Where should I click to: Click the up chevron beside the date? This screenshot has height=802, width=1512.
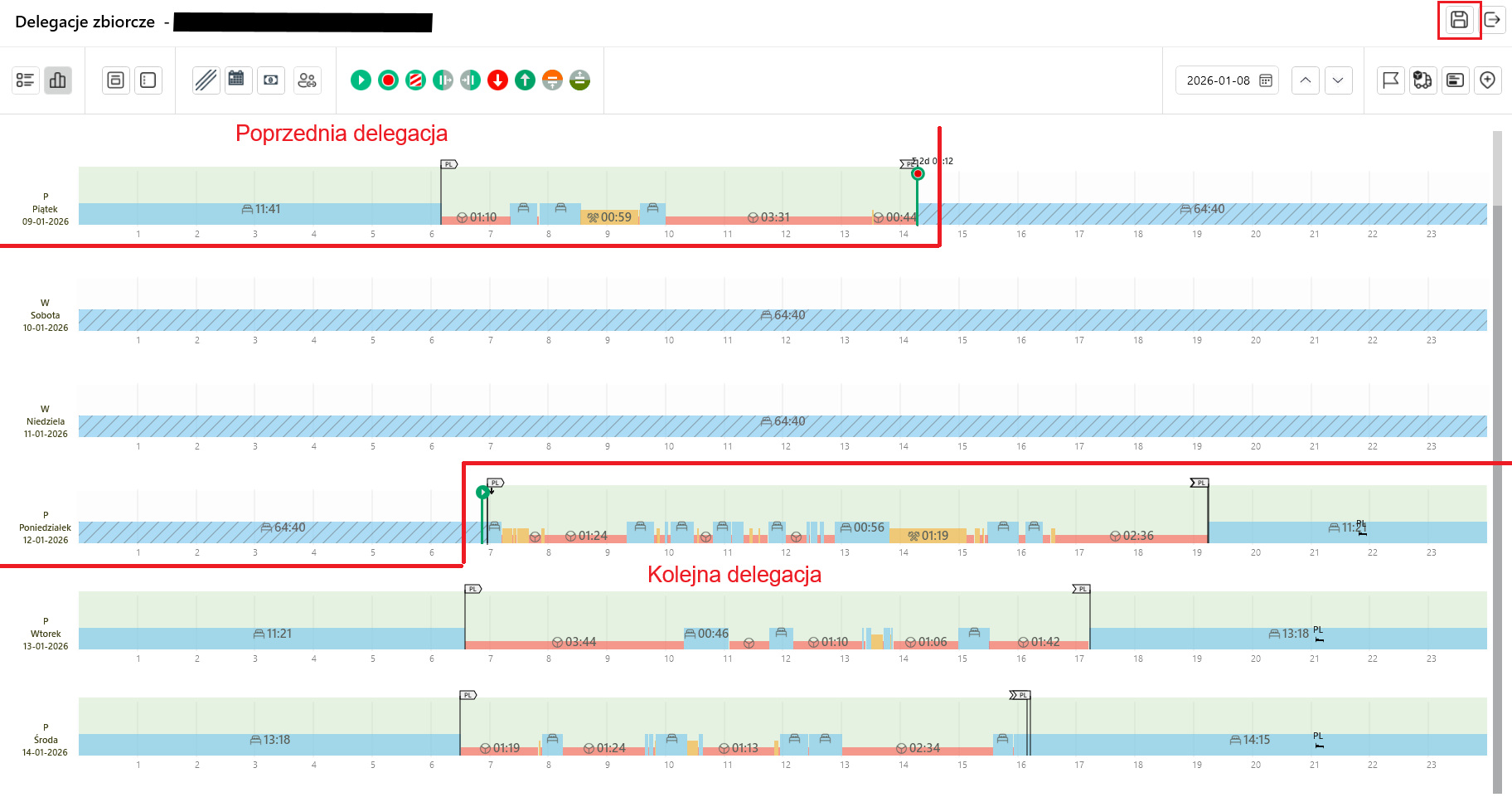[x=1306, y=80]
